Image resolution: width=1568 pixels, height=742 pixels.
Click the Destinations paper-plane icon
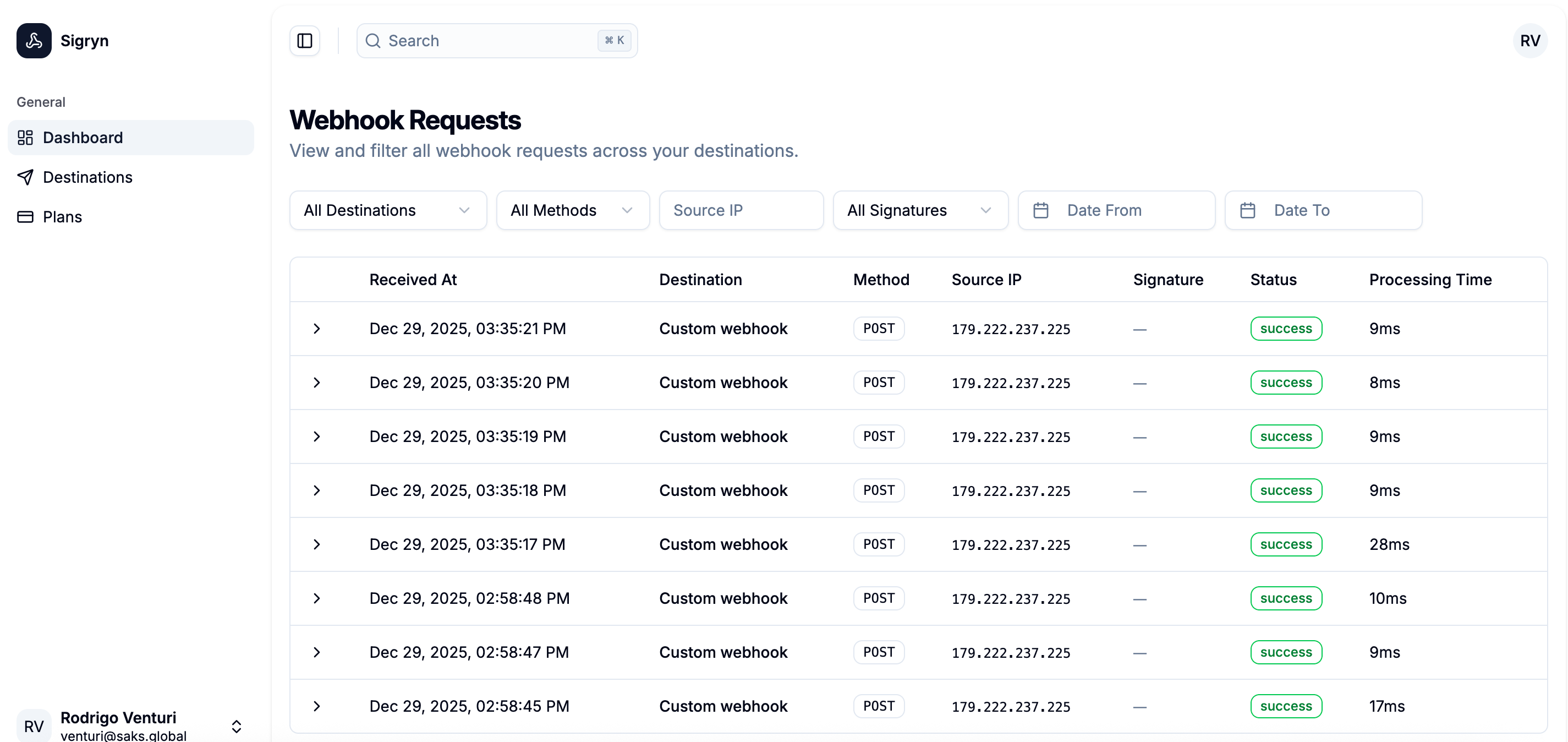25,177
